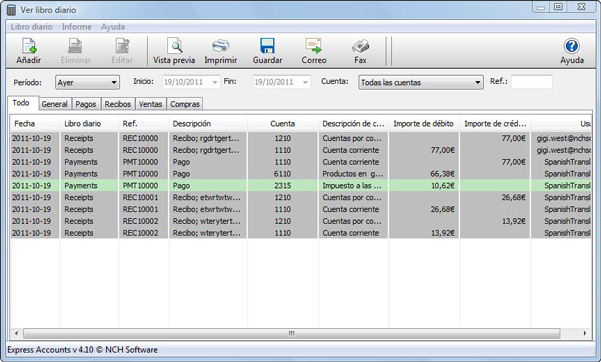Minimize the Ver libro diario window
This screenshot has width=601, height=362.
(541, 7)
